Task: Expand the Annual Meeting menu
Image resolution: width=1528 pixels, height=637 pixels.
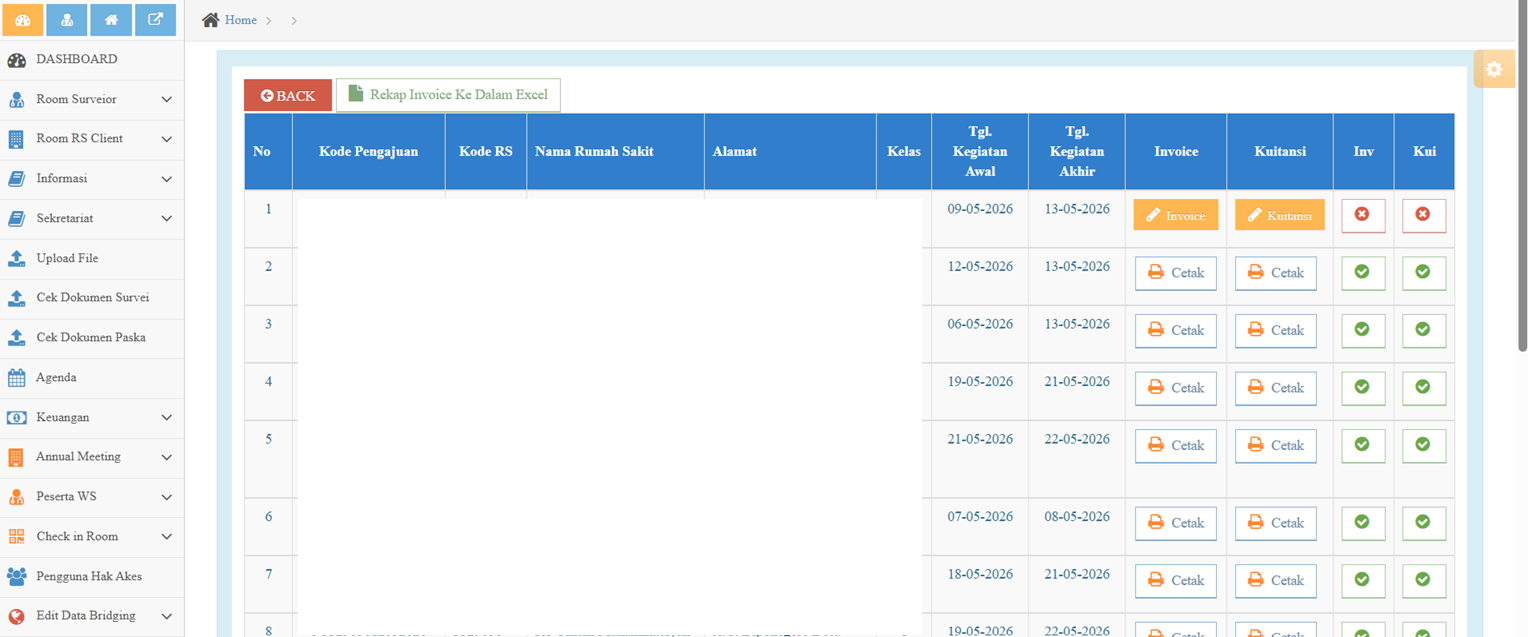Action: (x=92, y=457)
